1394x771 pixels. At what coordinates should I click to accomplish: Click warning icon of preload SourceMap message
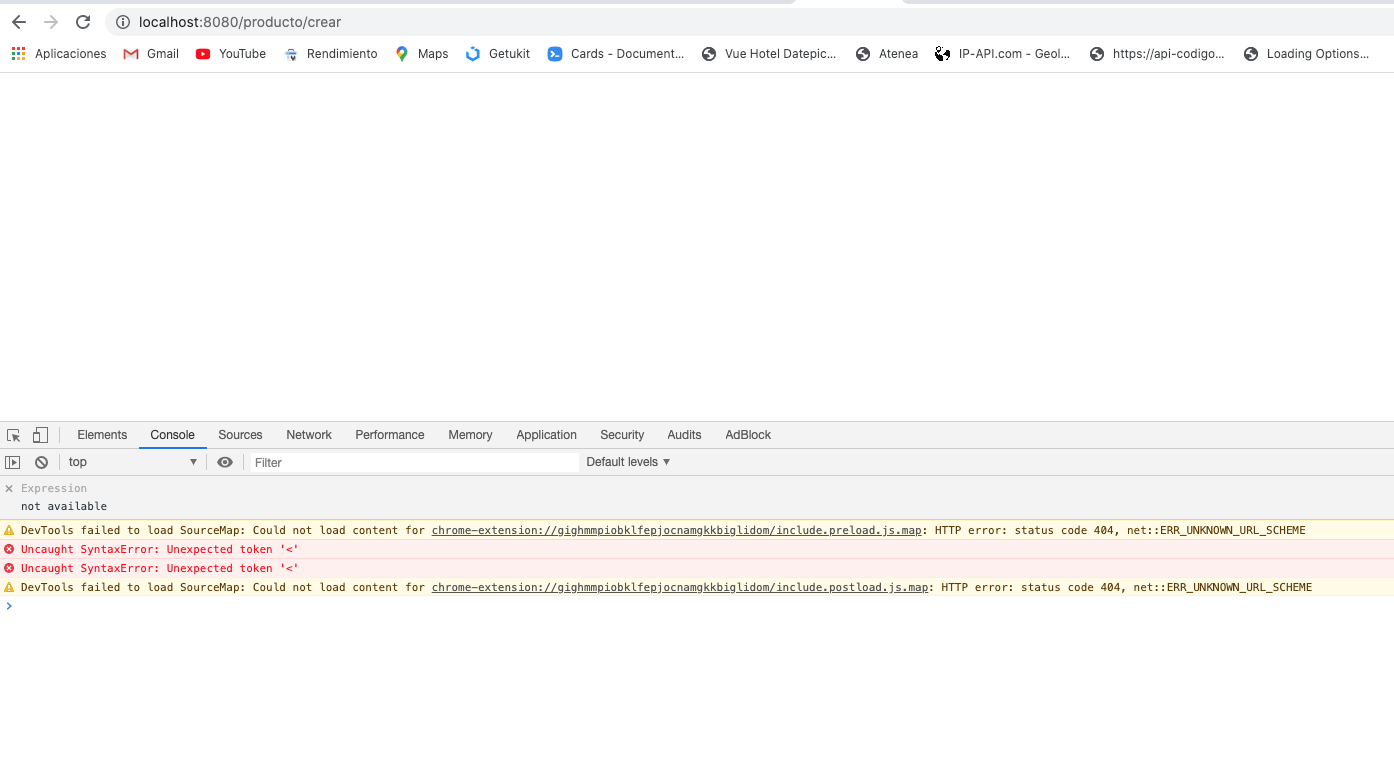[x=9, y=530]
